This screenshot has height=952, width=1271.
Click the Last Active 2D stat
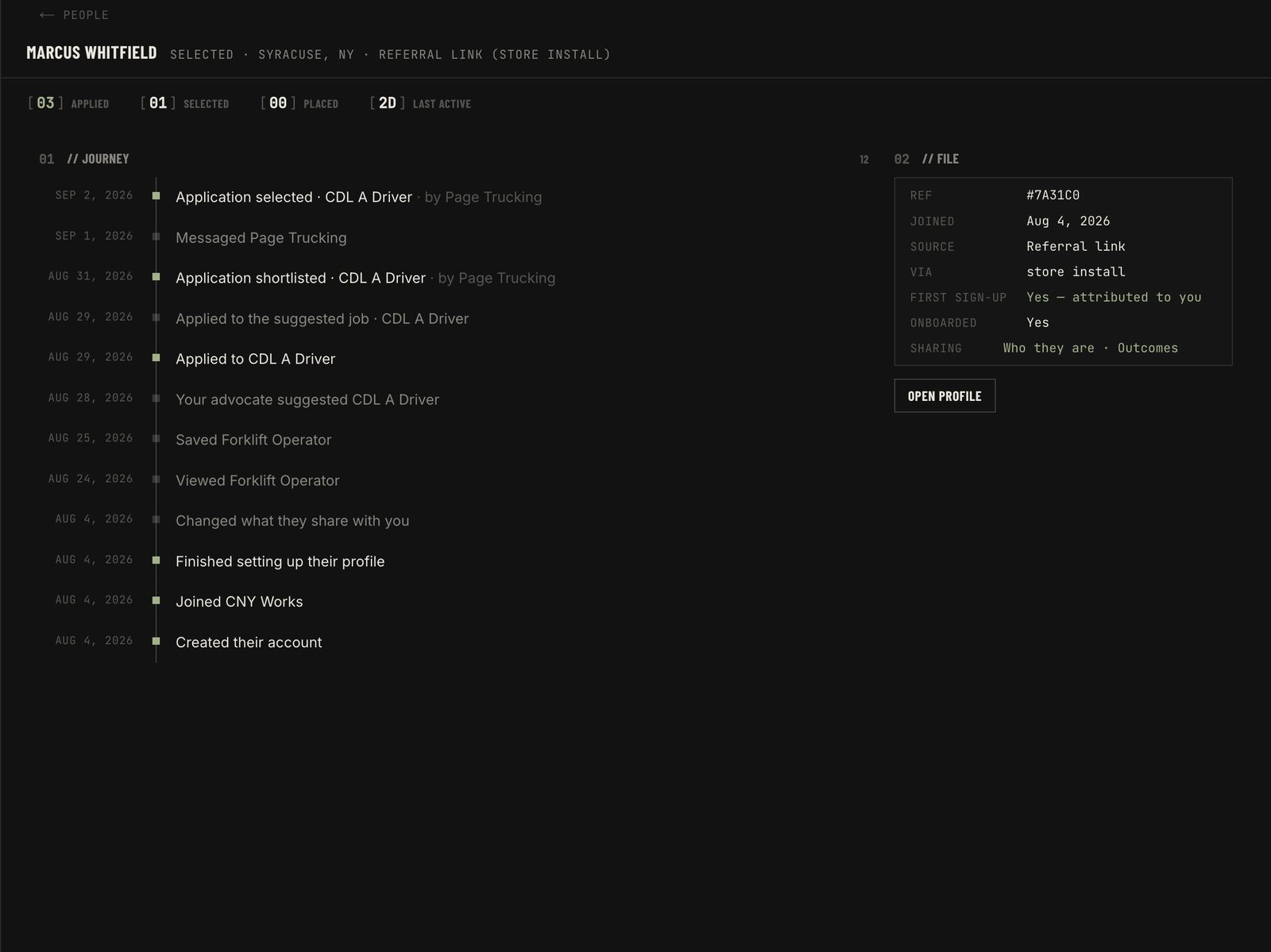(x=420, y=103)
